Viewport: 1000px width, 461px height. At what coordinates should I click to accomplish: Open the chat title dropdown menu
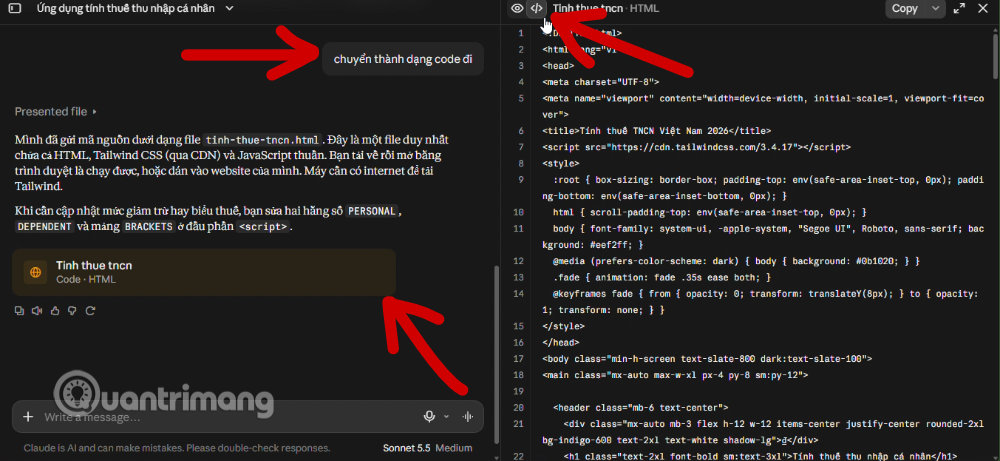(x=230, y=8)
